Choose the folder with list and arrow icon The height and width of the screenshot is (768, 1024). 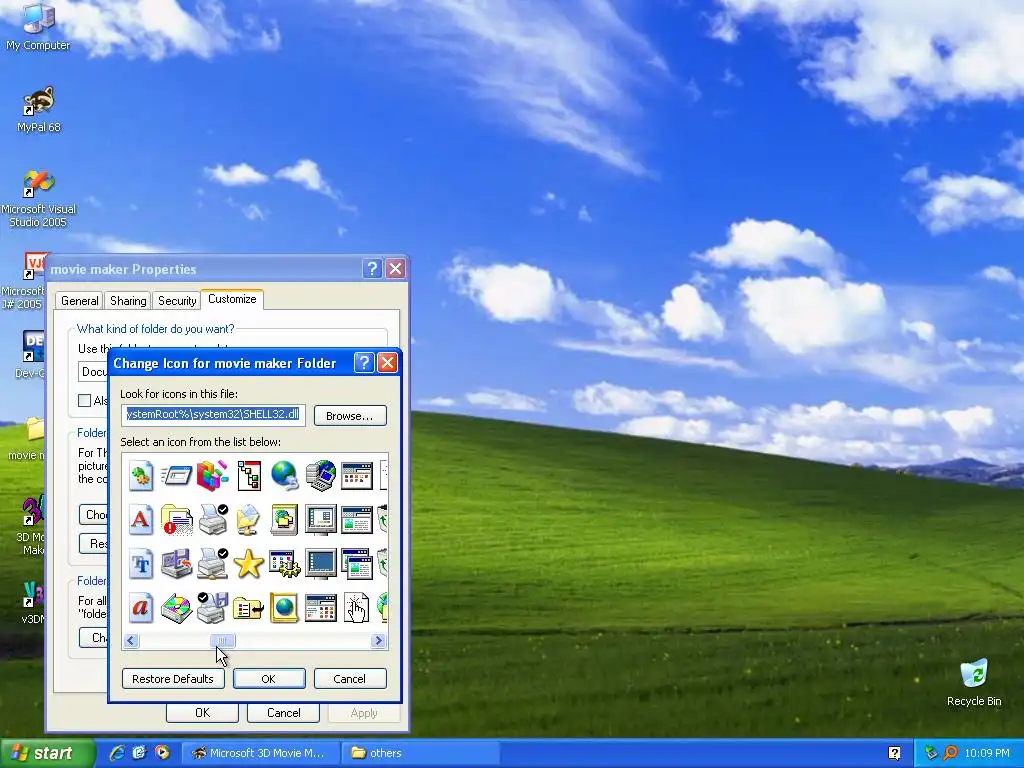(x=249, y=609)
